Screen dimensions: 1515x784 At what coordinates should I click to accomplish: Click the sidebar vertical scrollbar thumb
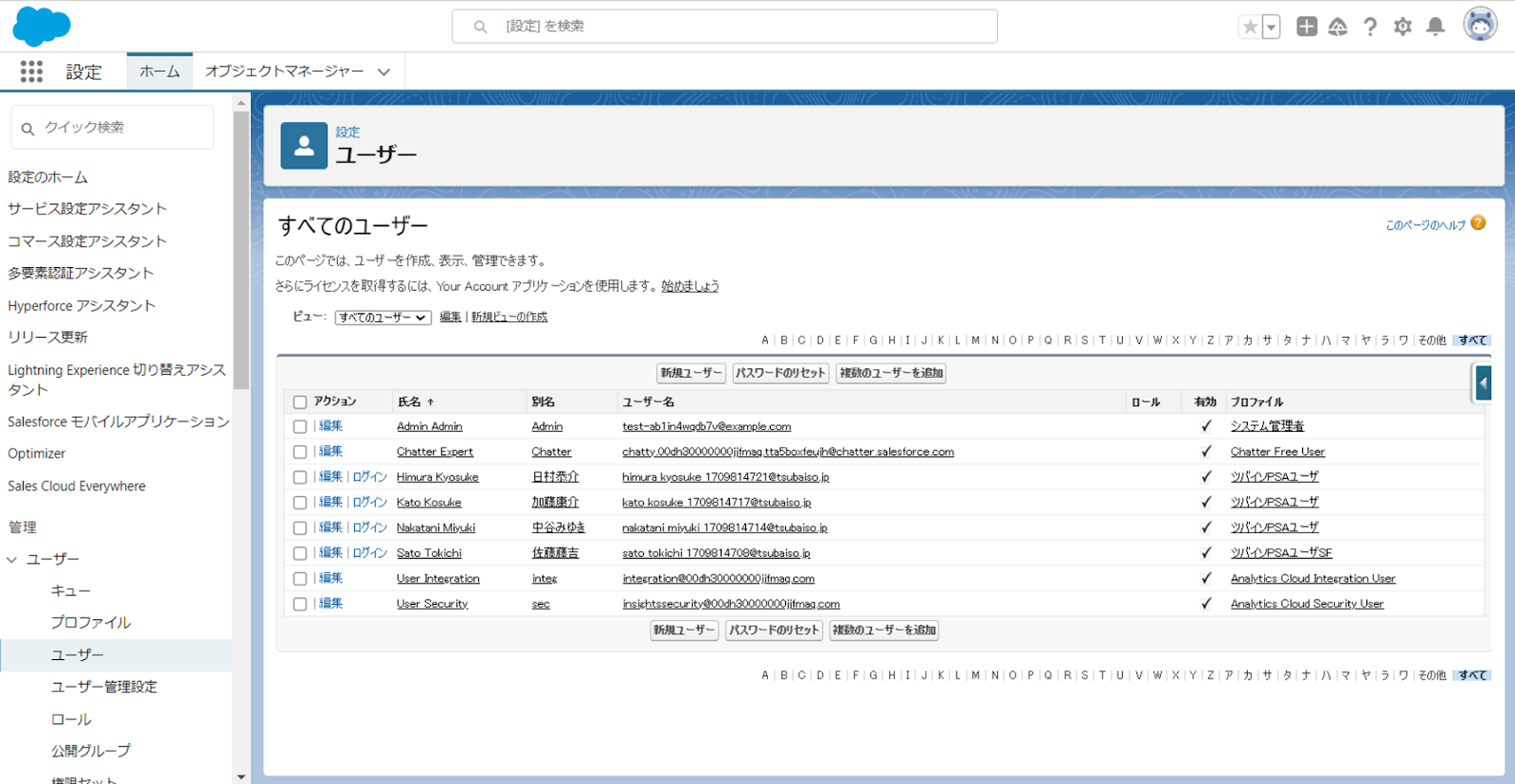(x=241, y=251)
